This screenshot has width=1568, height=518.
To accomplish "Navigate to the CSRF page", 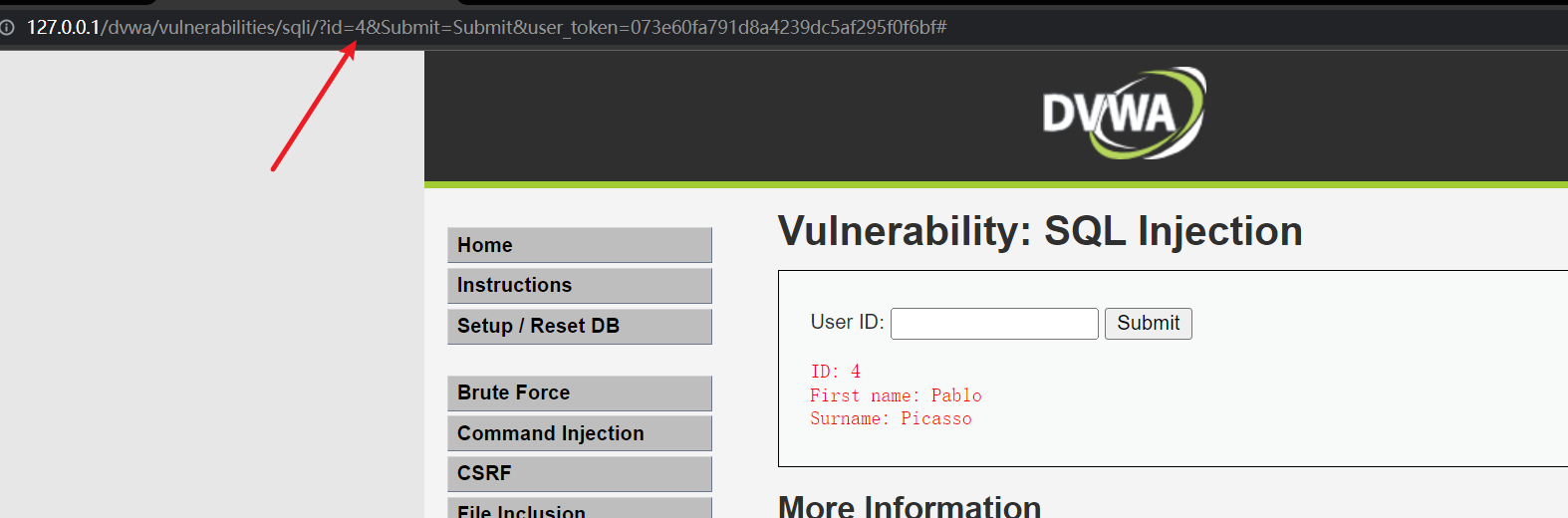I will click(580, 474).
